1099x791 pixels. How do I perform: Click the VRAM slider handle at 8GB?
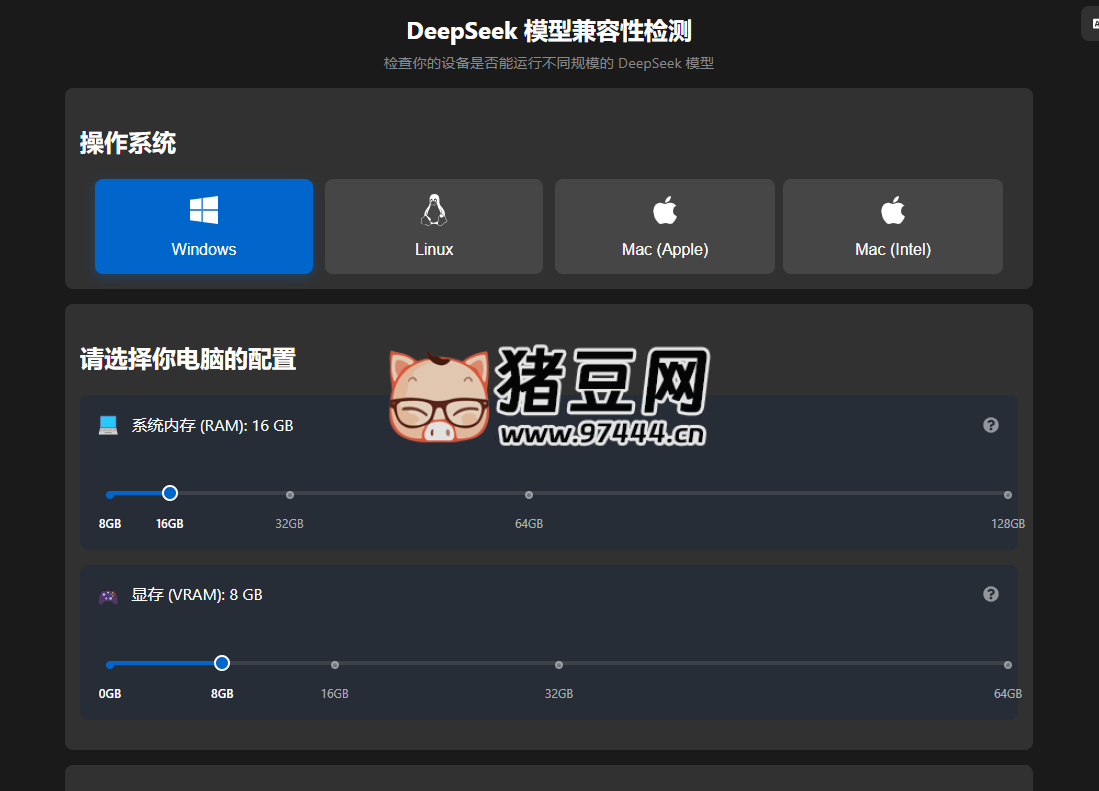click(x=221, y=662)
